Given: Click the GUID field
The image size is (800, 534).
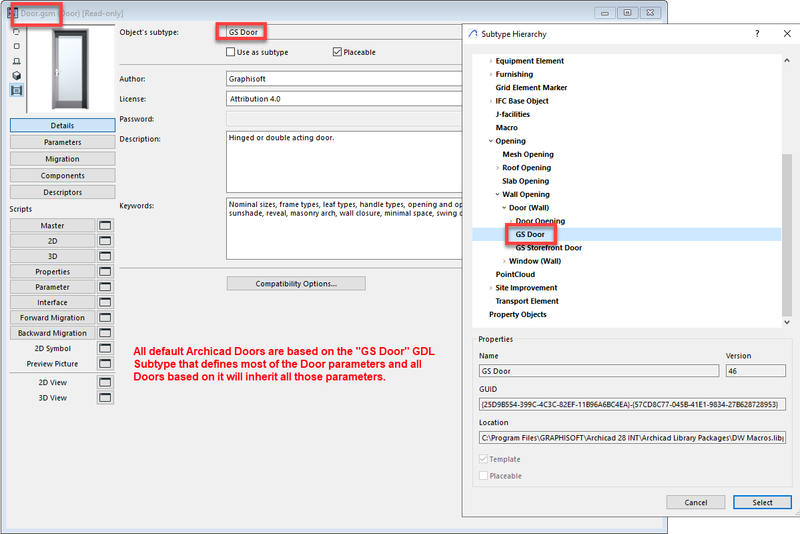Looking at the screenshot, I should click(x=632, y=404).
